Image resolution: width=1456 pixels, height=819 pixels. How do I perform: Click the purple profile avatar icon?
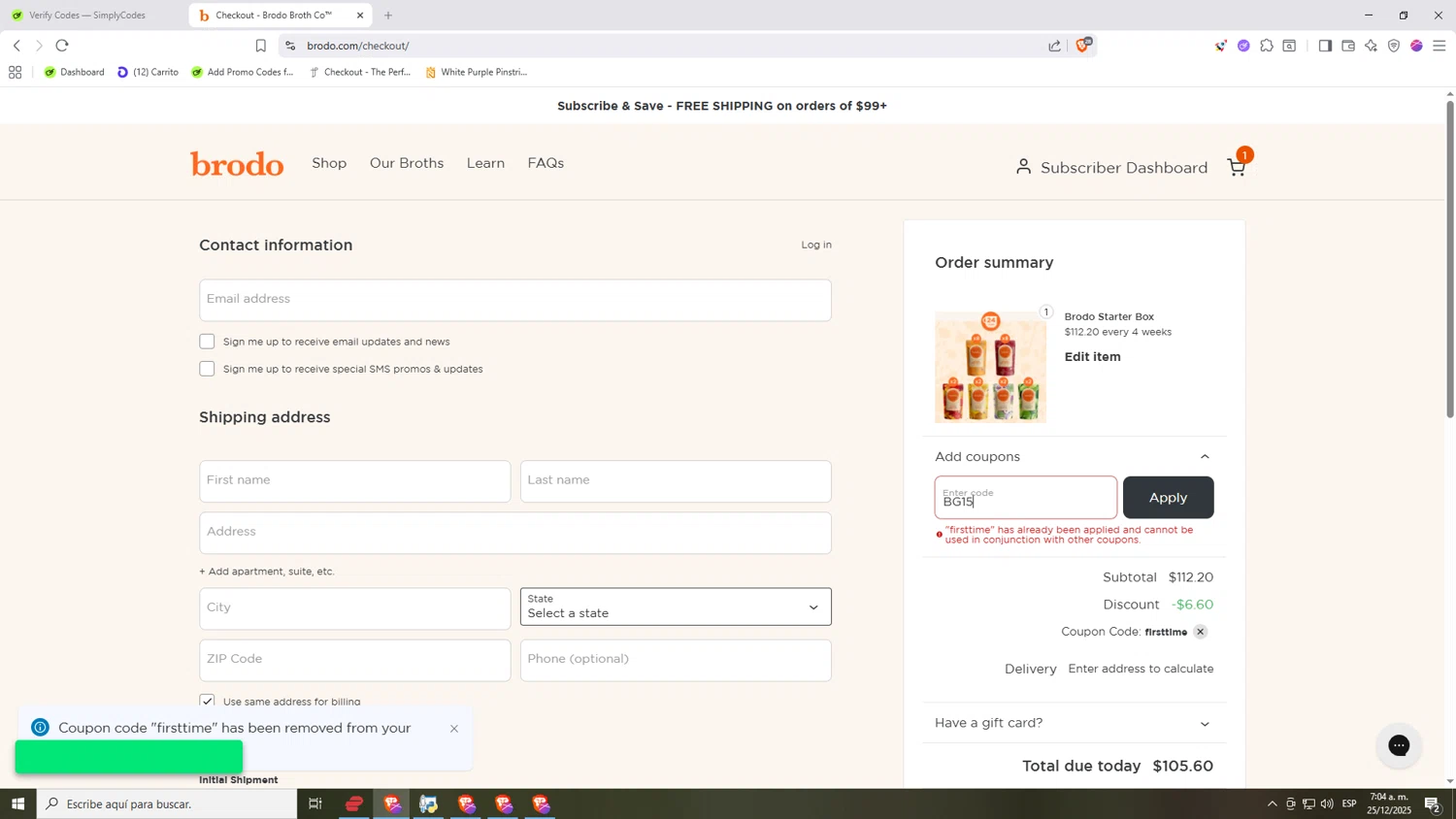pyautogui.click(x=1416, y=46)
